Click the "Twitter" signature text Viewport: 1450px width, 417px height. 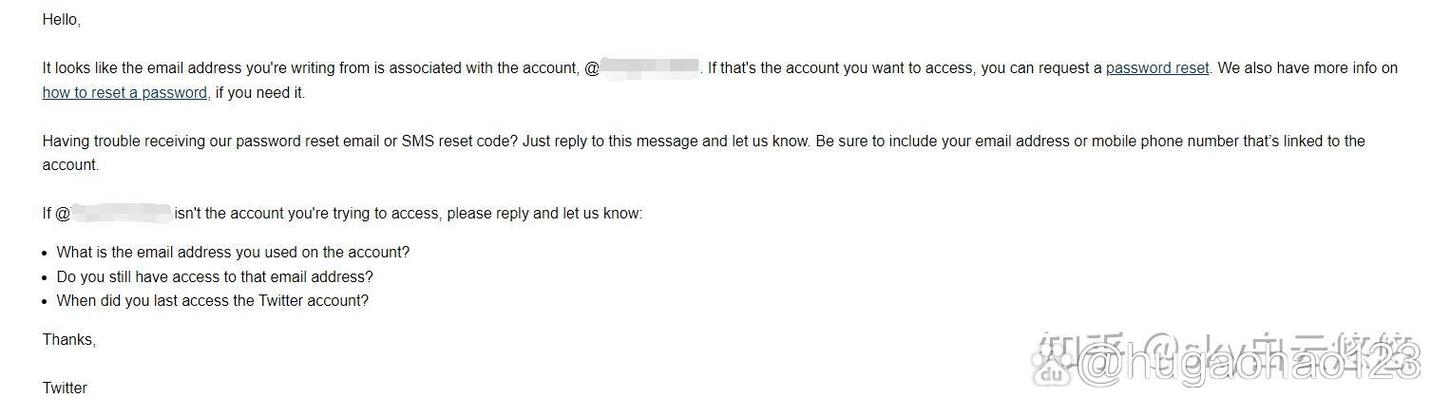click(65, 388)
